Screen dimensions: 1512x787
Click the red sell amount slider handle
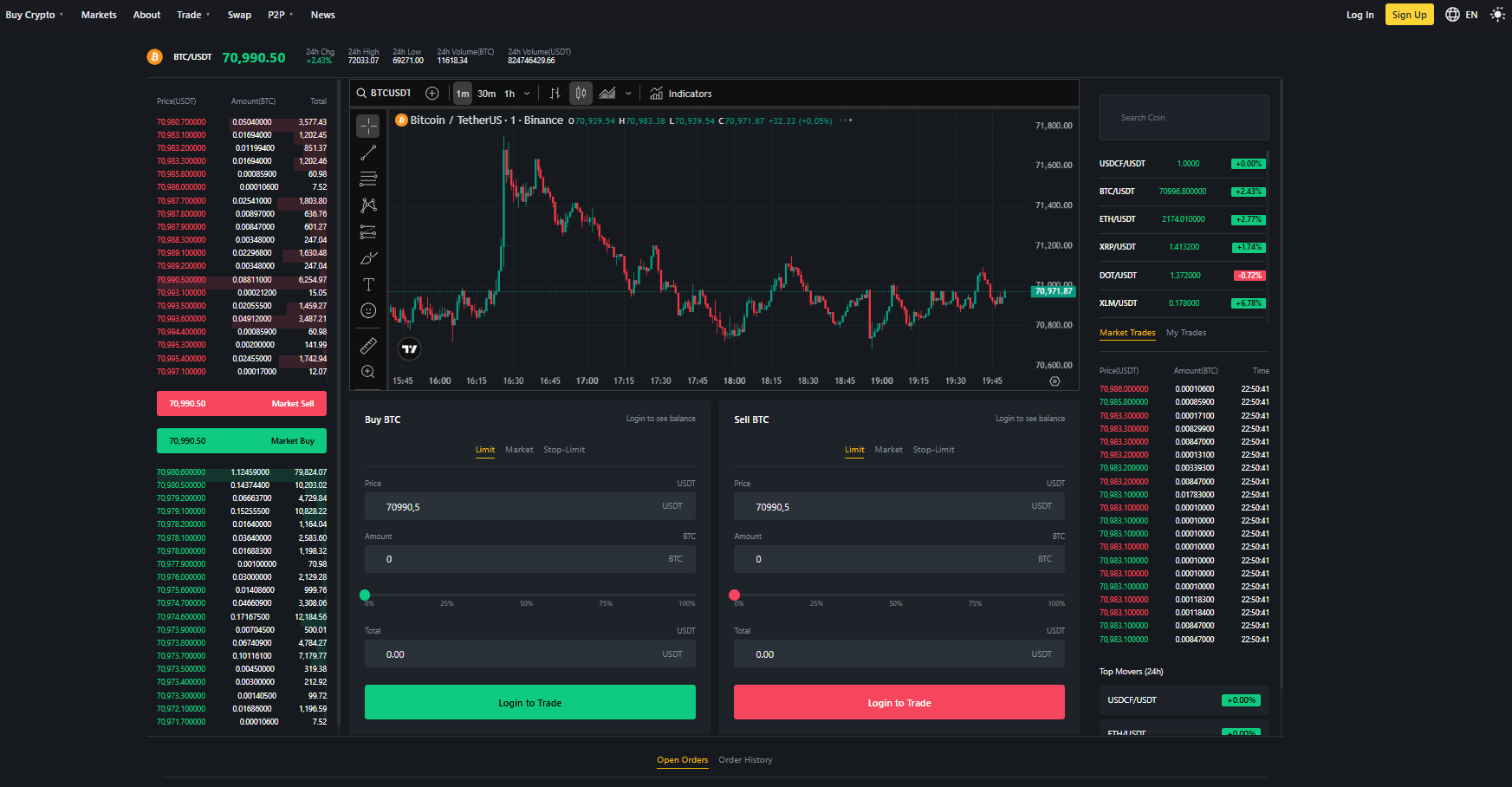pyautogui.click(x=735, y=595)
